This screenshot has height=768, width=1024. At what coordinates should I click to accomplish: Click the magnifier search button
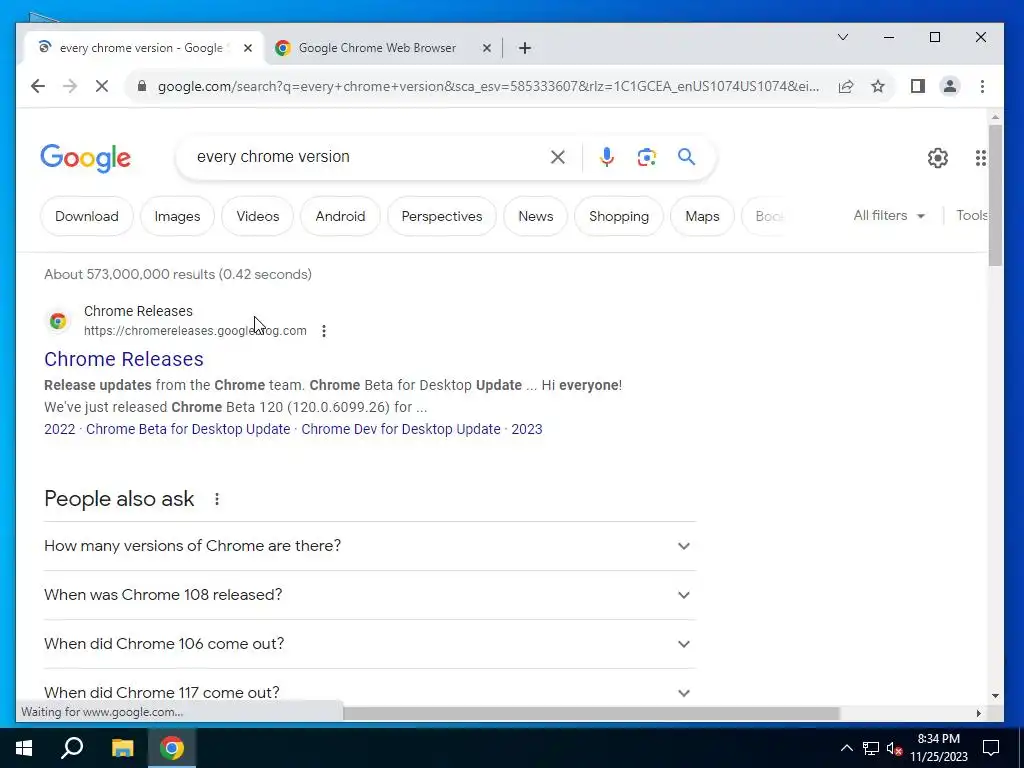tap(686, 157)
